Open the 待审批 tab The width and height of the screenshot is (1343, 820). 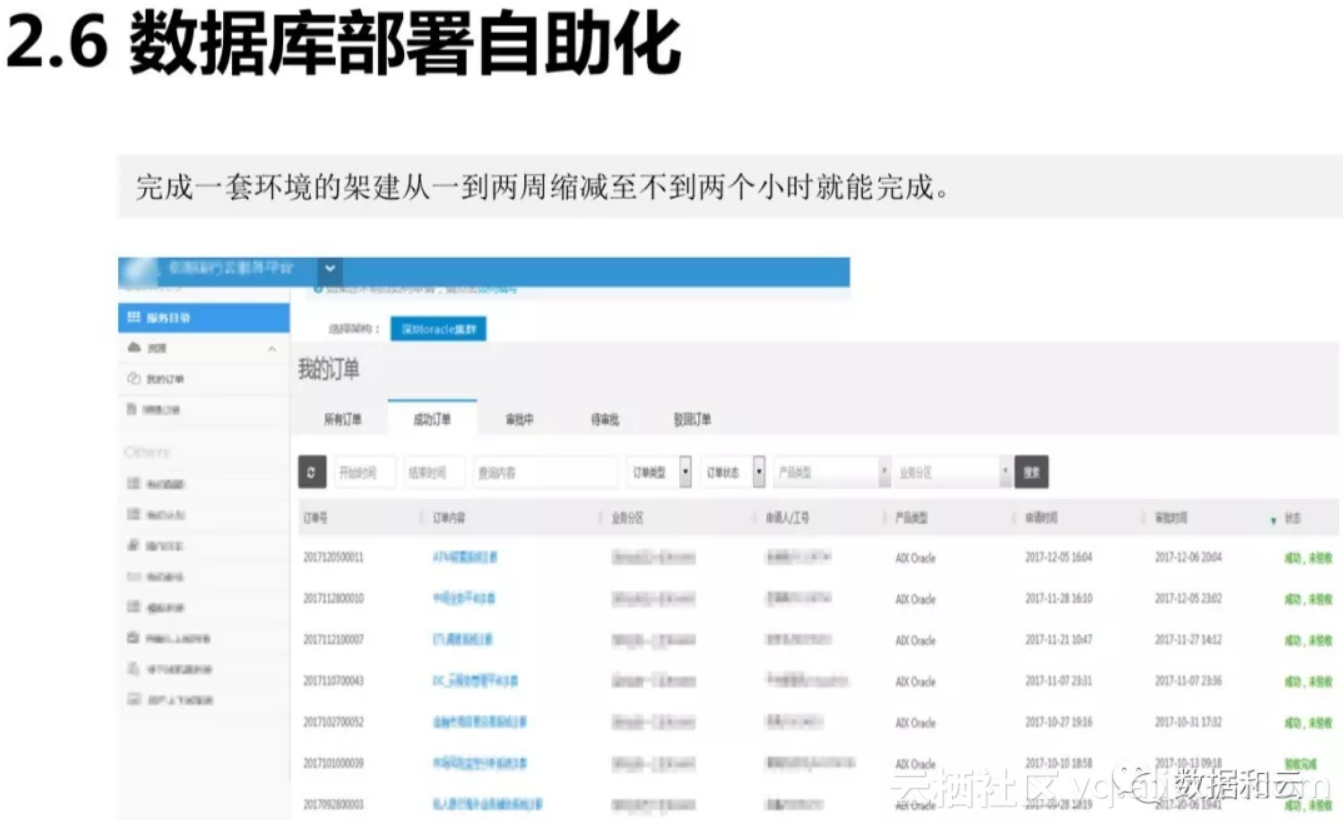click(607, 418)
